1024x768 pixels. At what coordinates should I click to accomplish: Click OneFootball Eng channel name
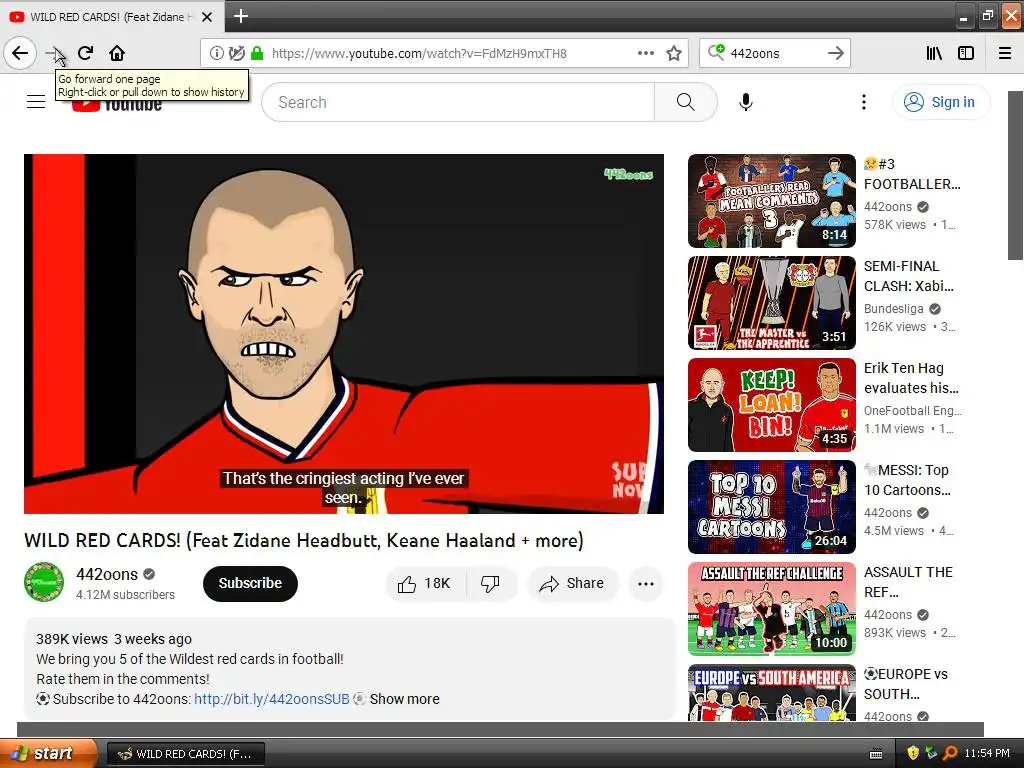(x=912, y=411)
